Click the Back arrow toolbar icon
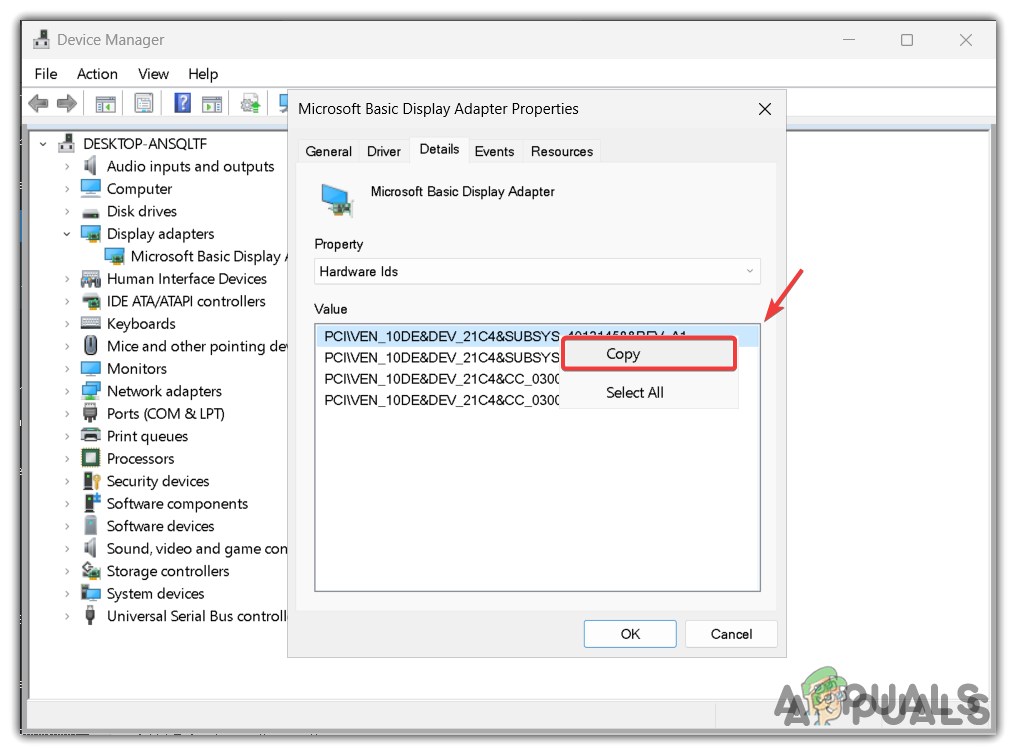 click(39, 103)
